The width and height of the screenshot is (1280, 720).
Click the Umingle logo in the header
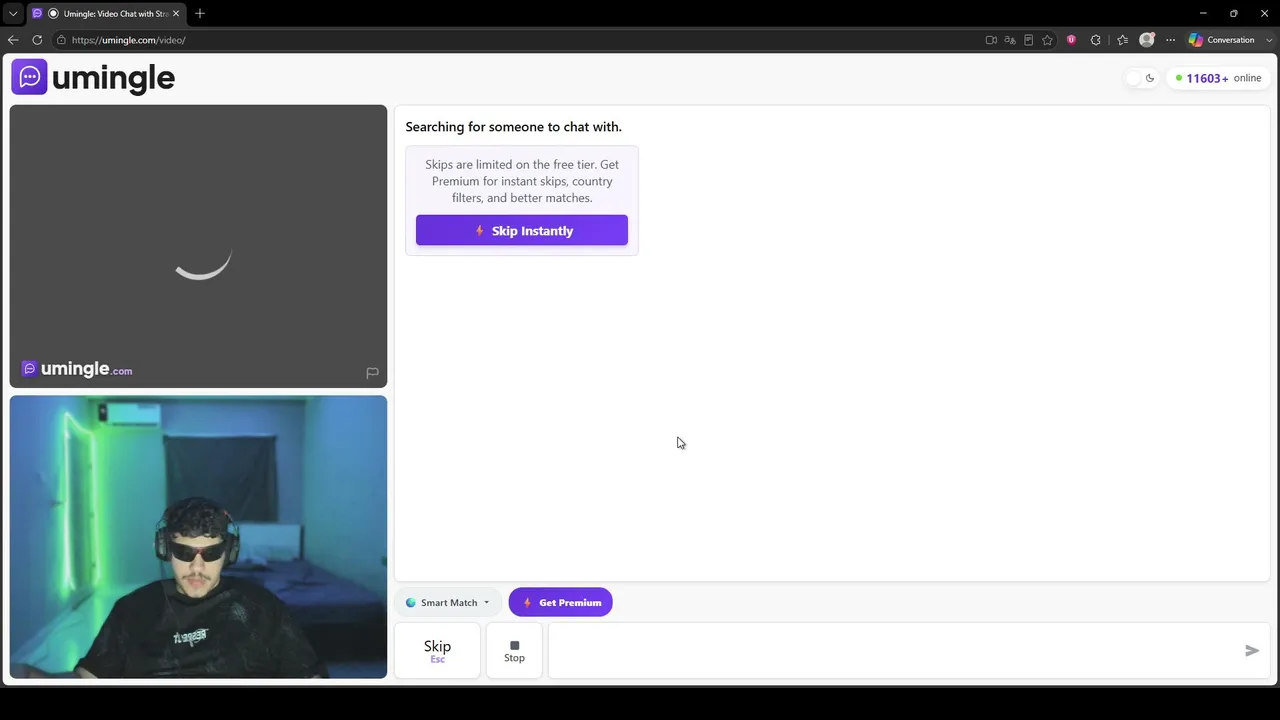[x=93, y=77]
